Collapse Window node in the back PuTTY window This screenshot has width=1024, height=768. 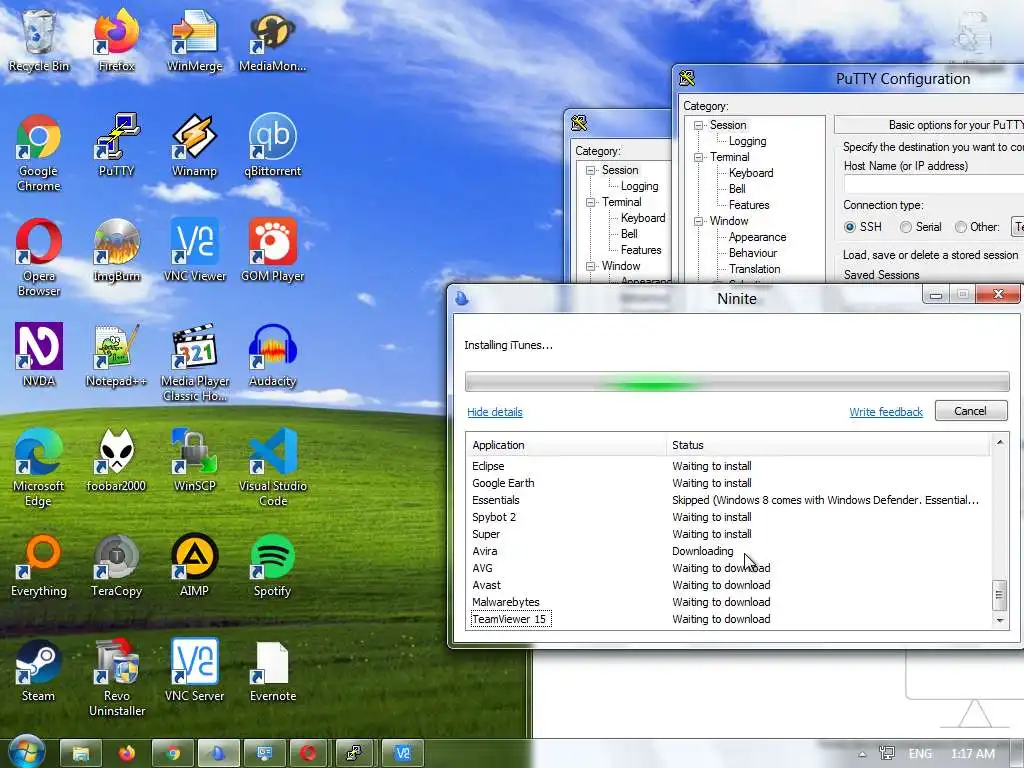coord(590,266)
